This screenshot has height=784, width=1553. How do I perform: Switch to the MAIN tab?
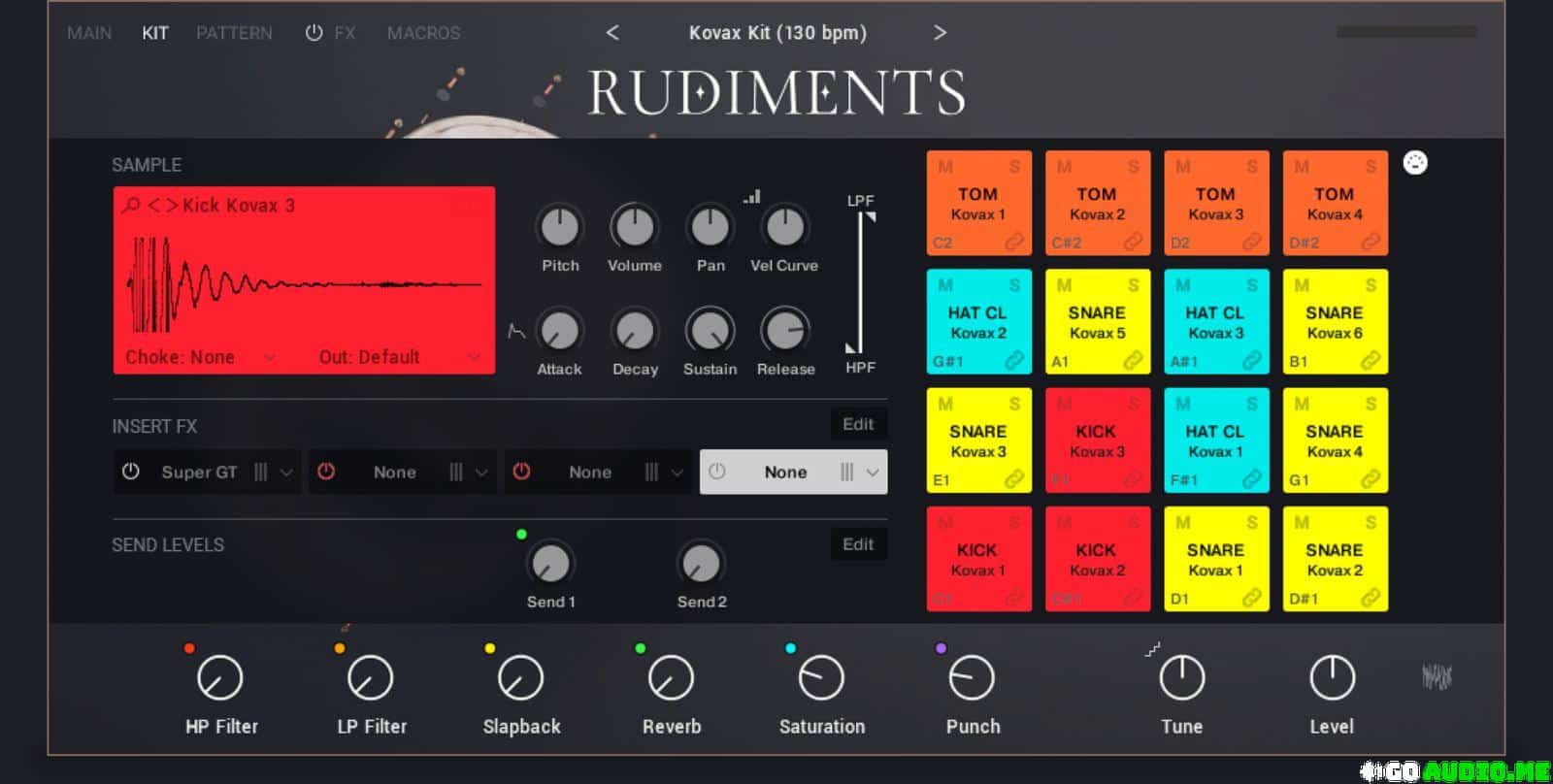[89, 33]
